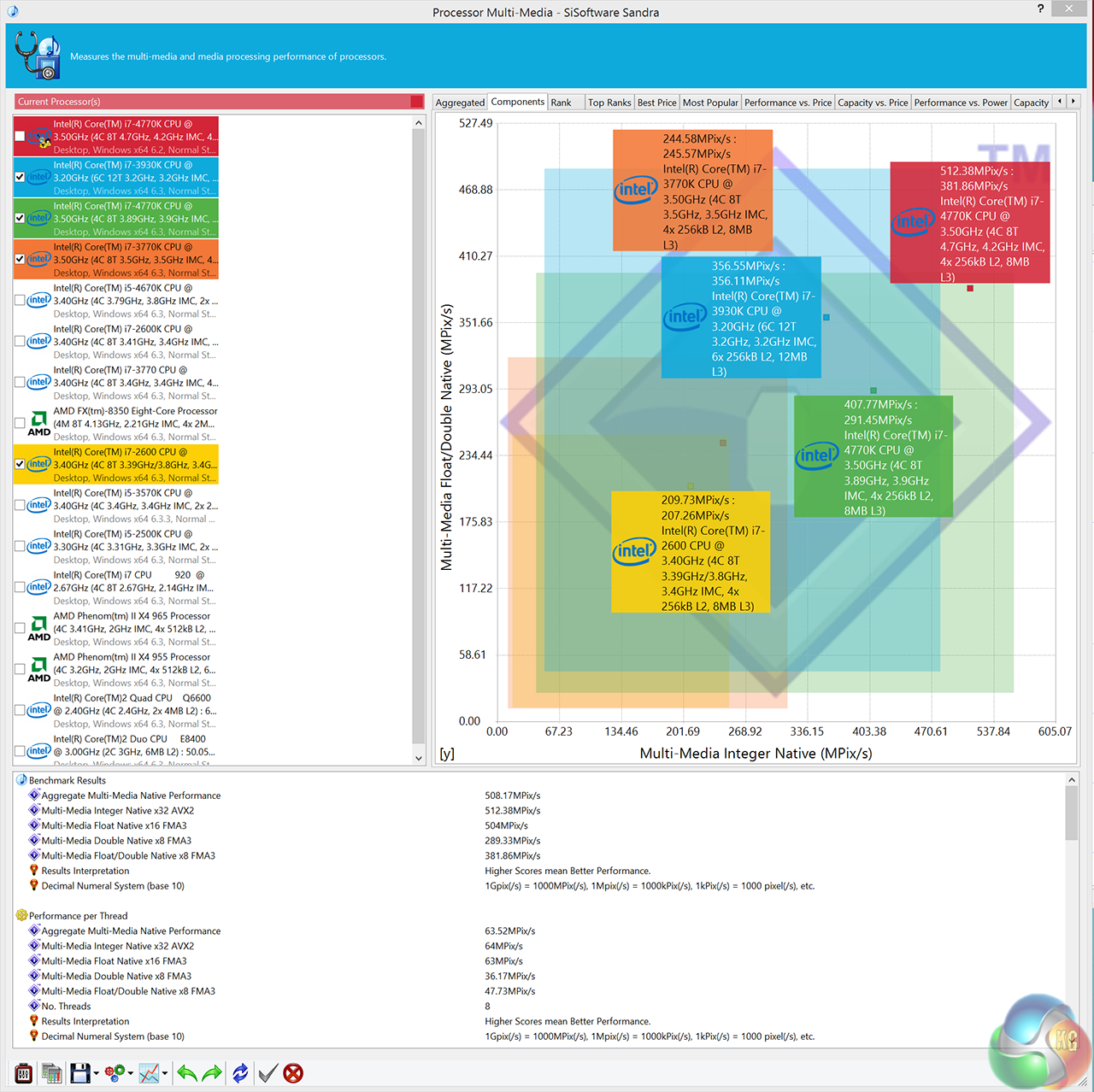Screen dimensions: 1094x1092
Task: Click the green back arrow
Action: 187,1073
